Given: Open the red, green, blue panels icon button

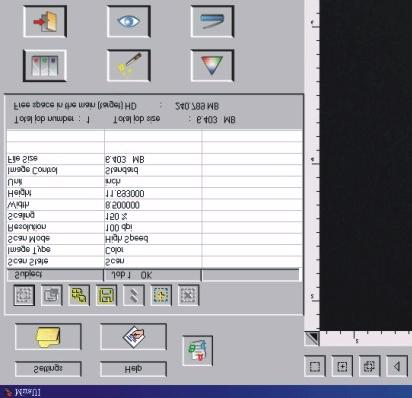Looking at the screenshot, I should pos(45,65).
